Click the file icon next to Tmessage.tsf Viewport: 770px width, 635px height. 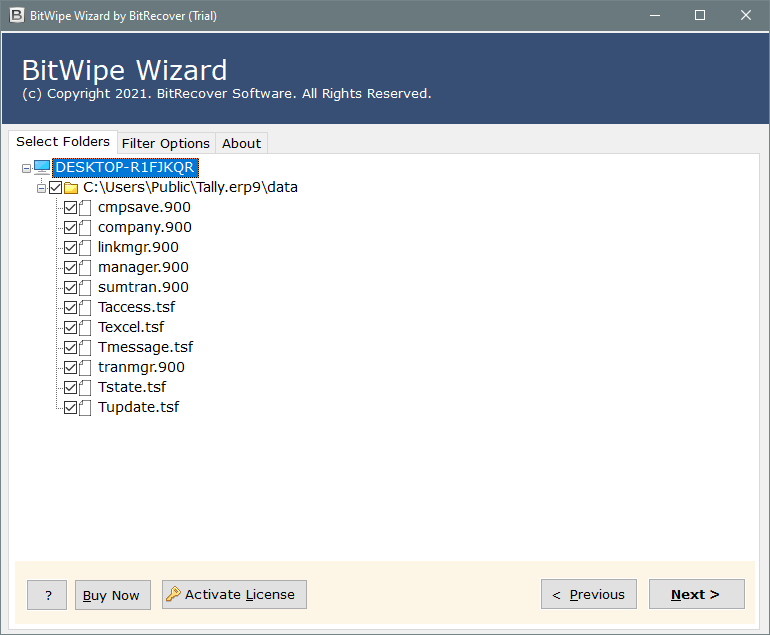(x=85, y=348)
